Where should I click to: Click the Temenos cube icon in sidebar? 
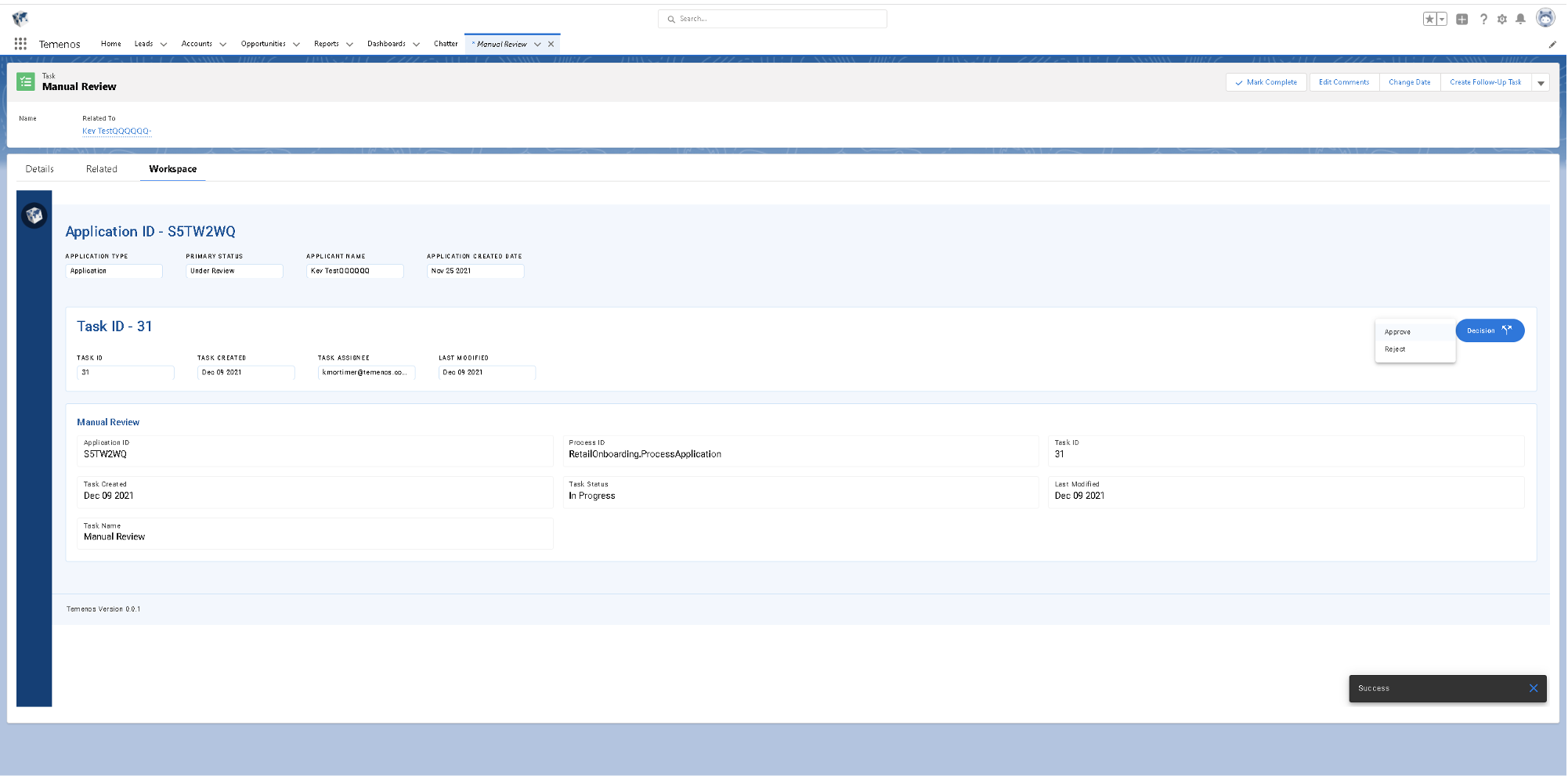(34, 215)
